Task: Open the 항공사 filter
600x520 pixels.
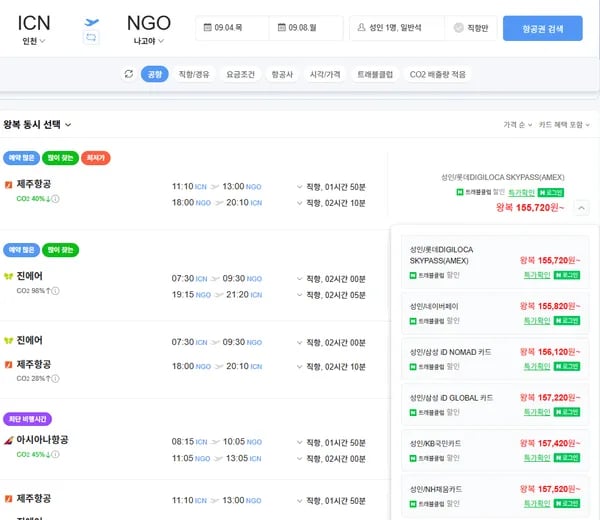Action: tap(282, 74)
